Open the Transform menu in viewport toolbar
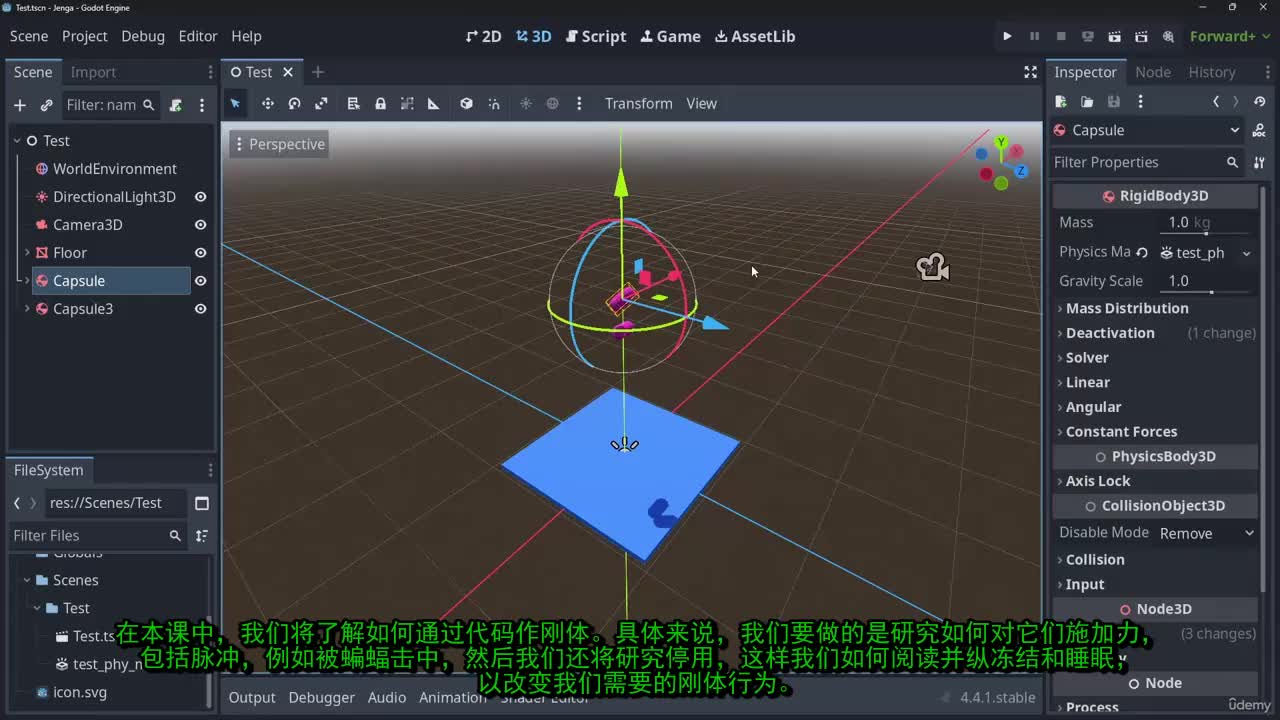Viewport: 1280px width, 720px height. [638, 103]
